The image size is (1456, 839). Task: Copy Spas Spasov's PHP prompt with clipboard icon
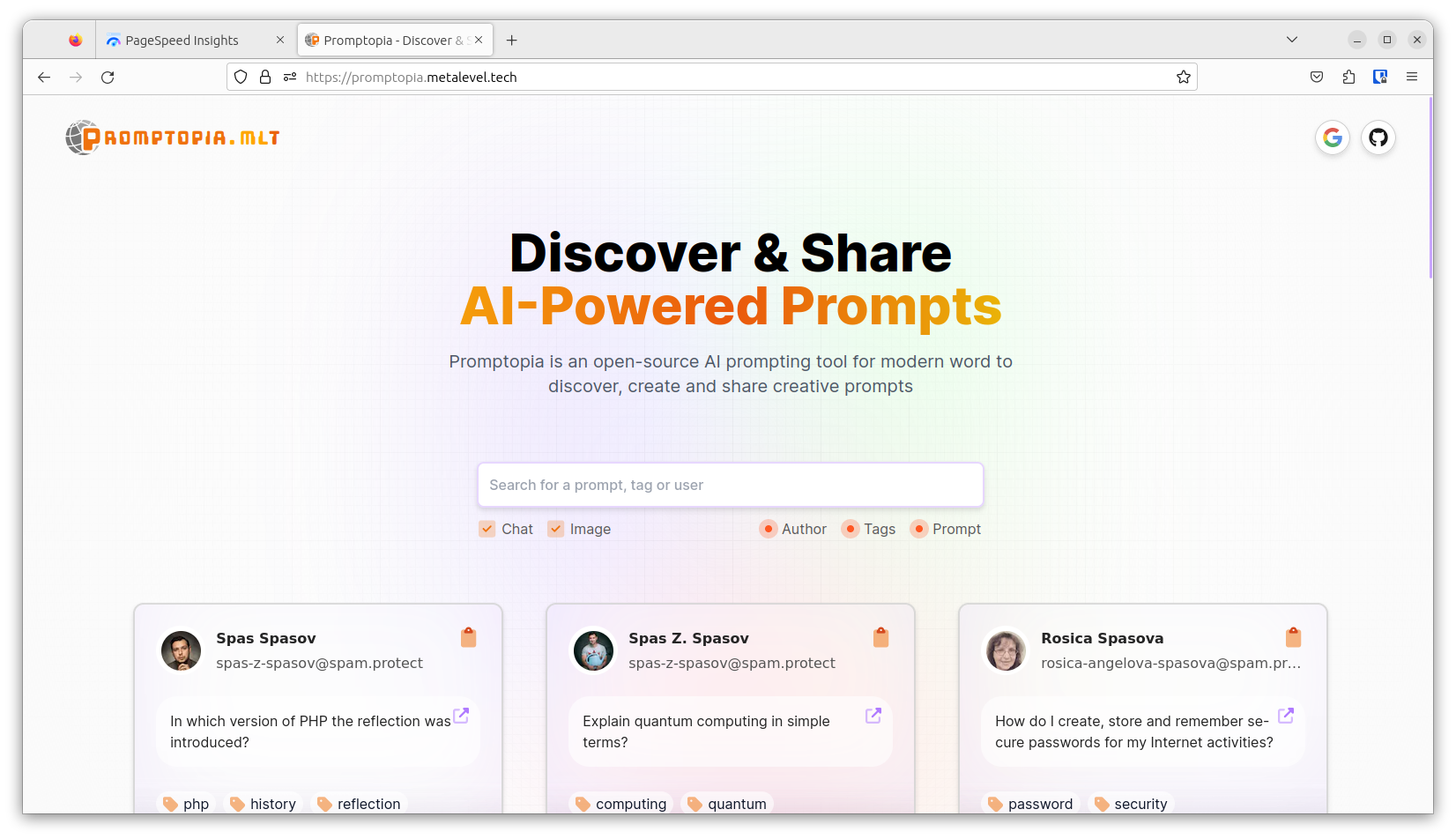click(x=469, y=637)
